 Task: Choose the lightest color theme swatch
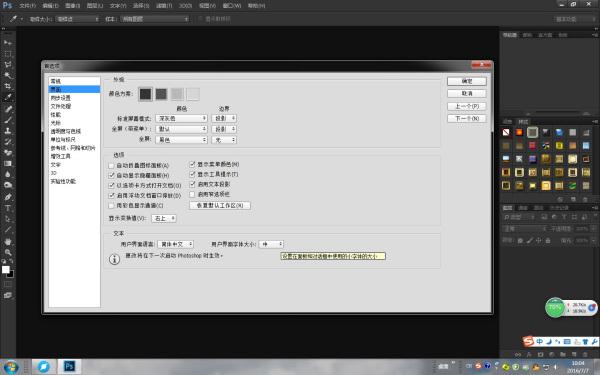[x=193, y=94]
